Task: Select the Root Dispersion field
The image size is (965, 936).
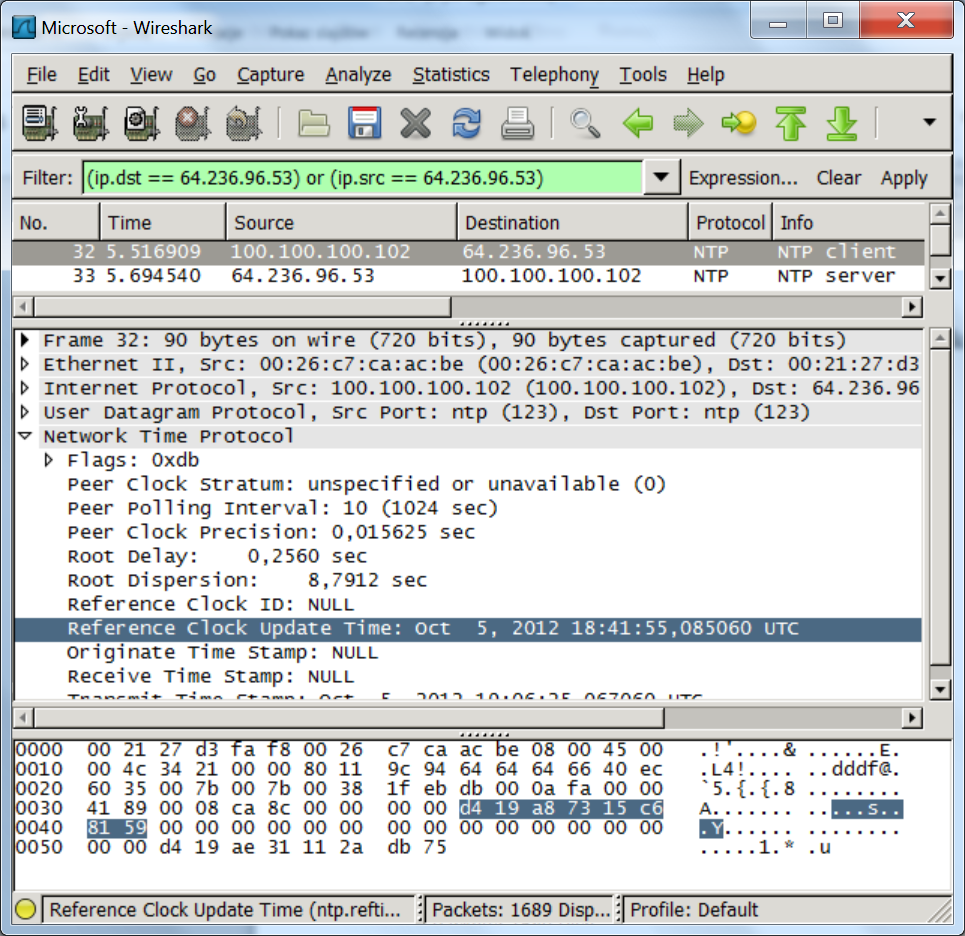Action: pyautogui.click(x=247, y=580)
